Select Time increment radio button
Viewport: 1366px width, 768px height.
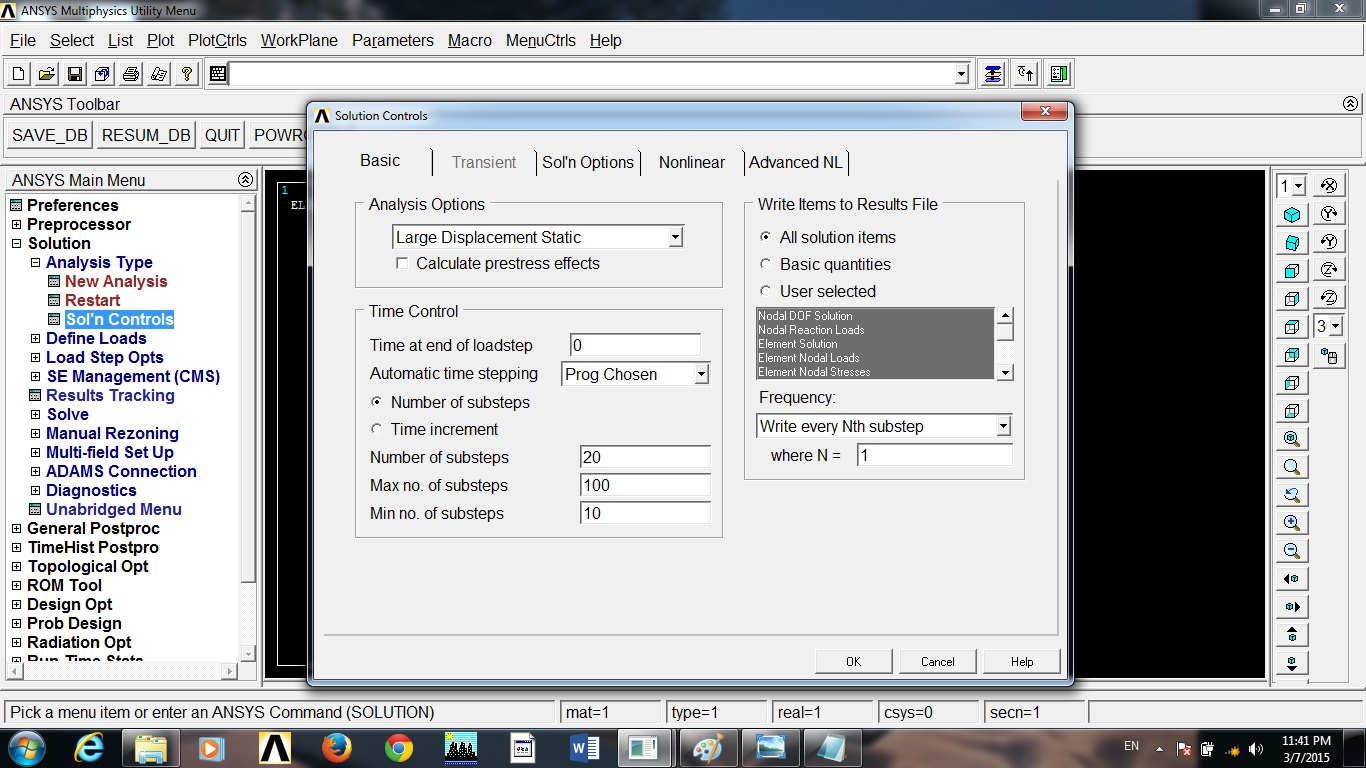click(x=376, y=429)
